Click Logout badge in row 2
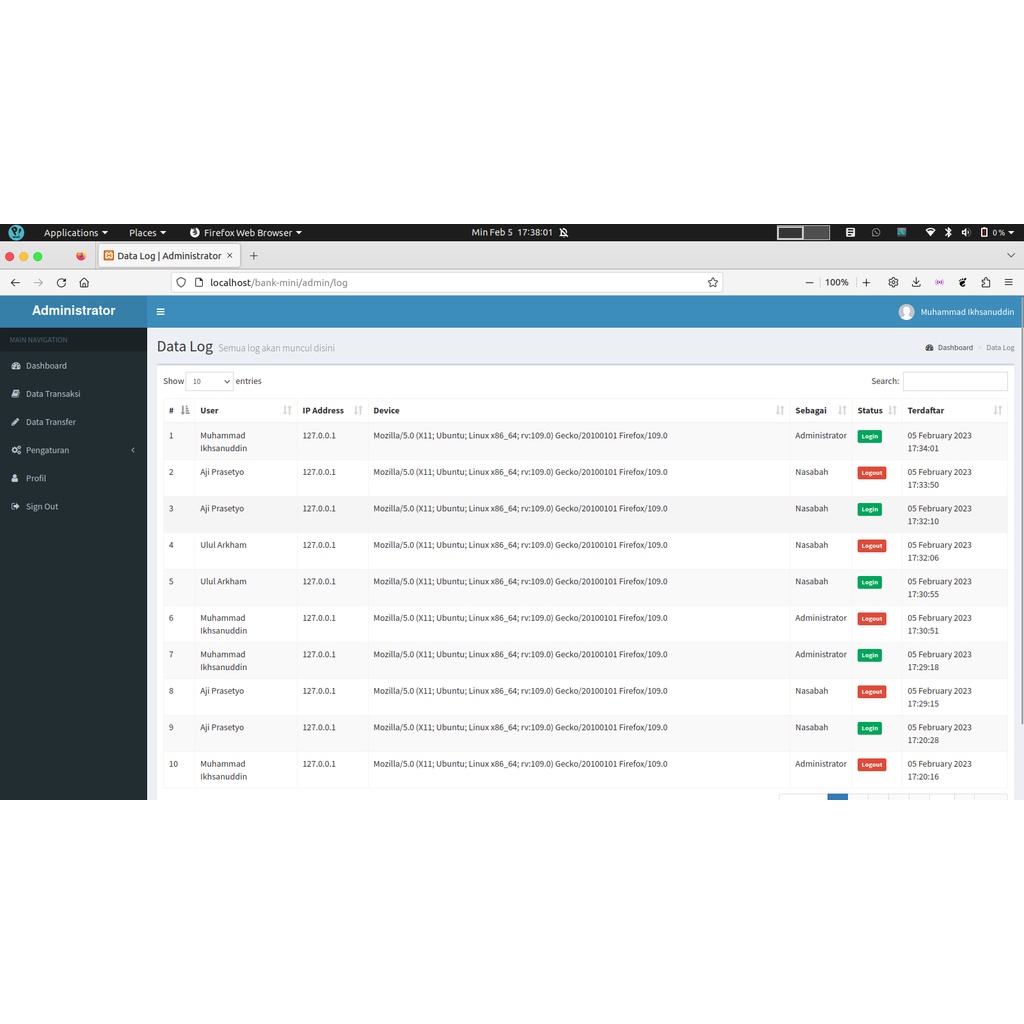Screen dimensions: 1024x1024 click(x=872, y=473)
